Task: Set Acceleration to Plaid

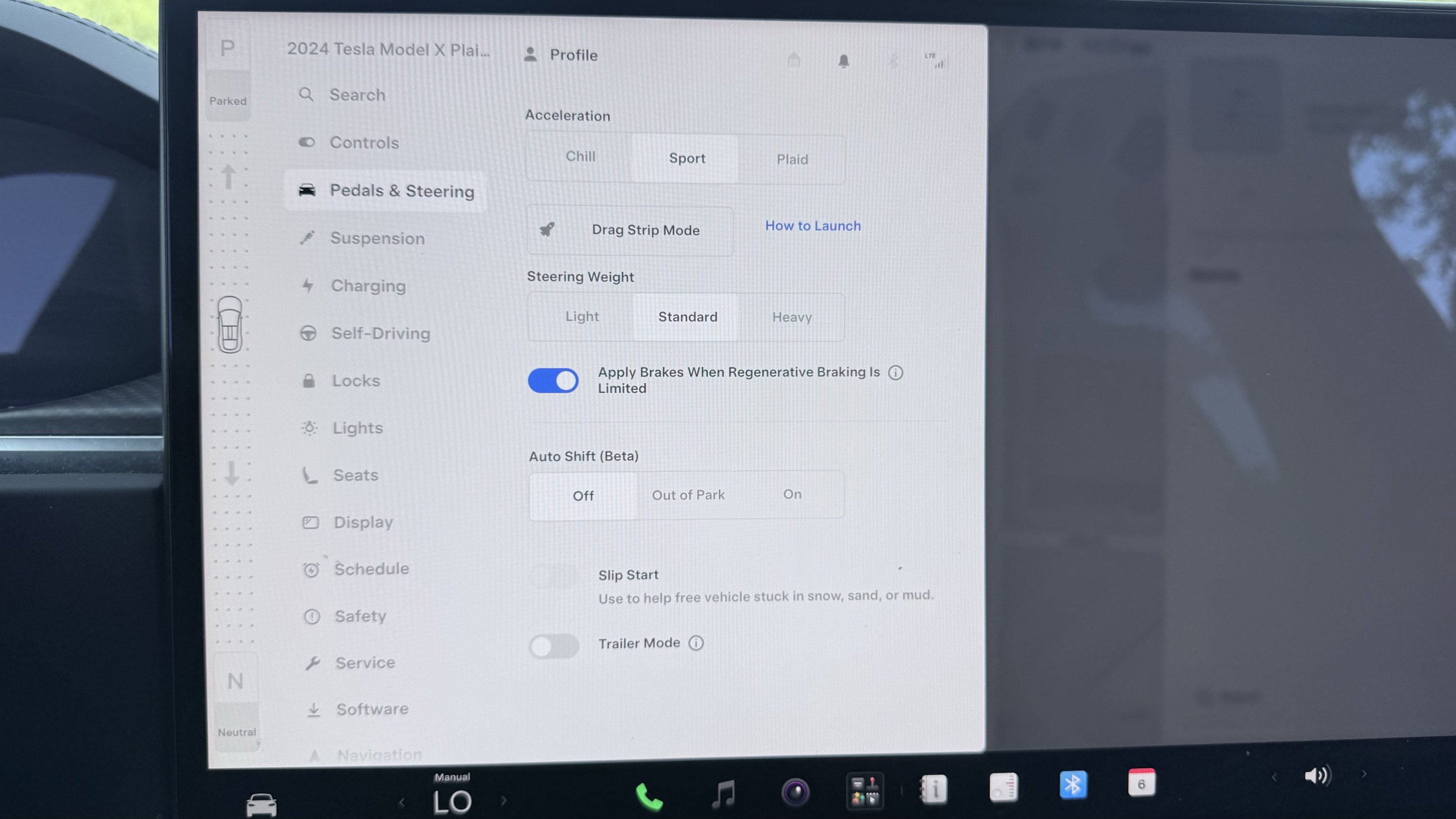Action: pos(792,159)
